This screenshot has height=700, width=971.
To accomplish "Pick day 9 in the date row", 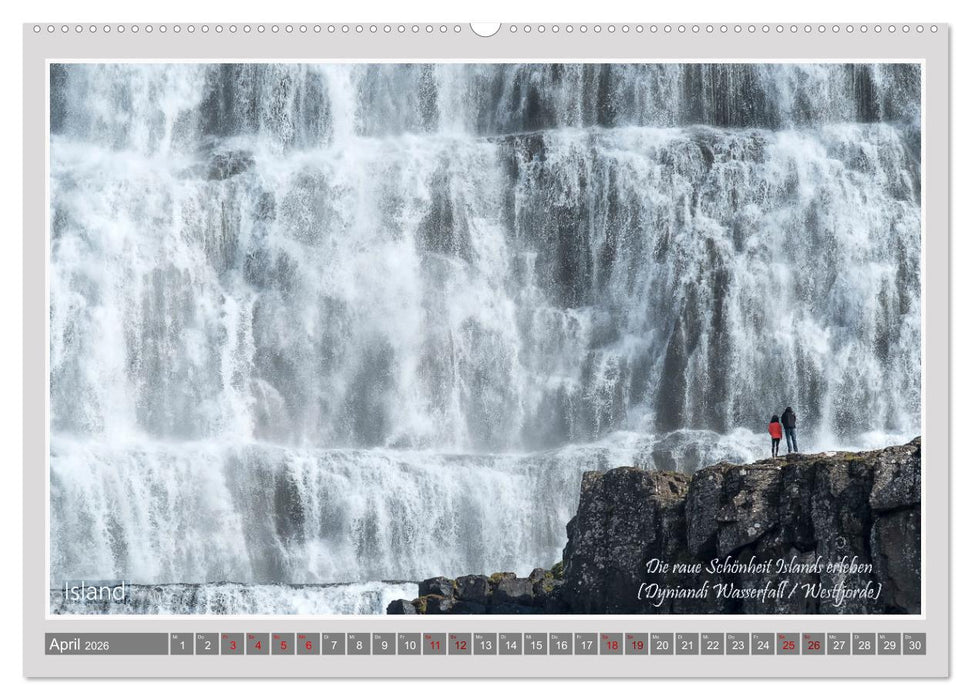I will point(384,645).
